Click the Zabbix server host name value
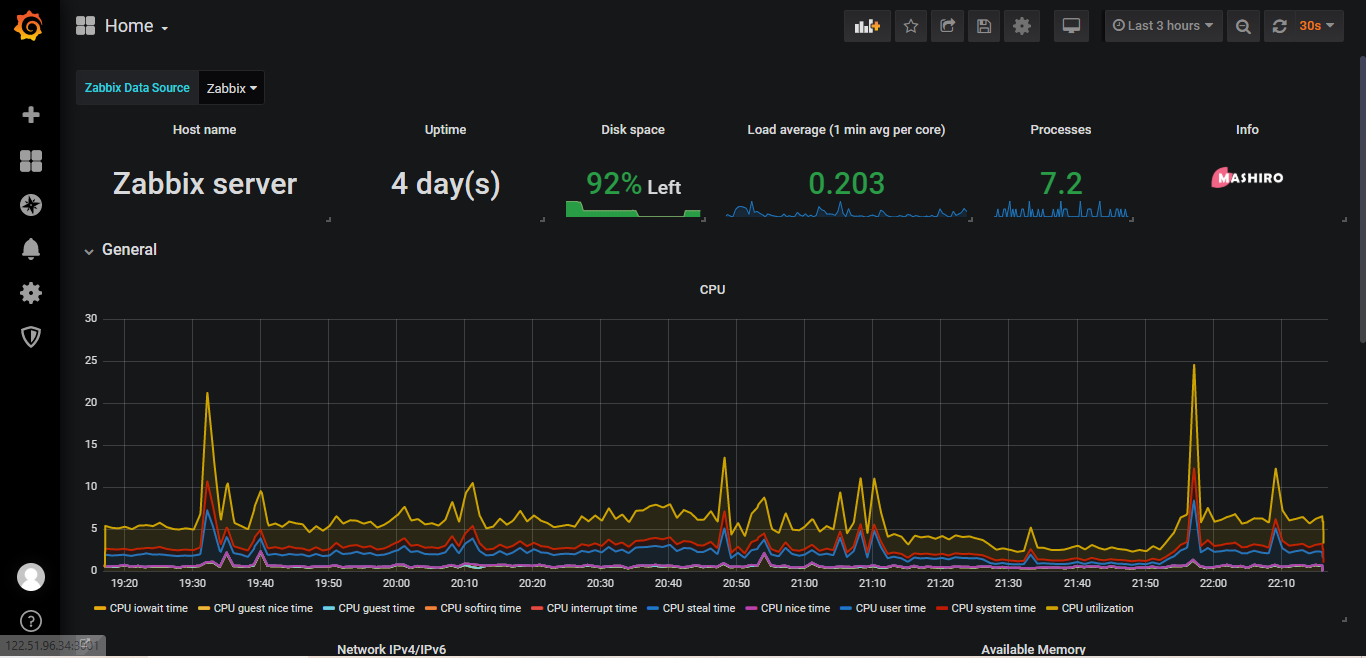1366x658 pixels. [x=204, y=184]
